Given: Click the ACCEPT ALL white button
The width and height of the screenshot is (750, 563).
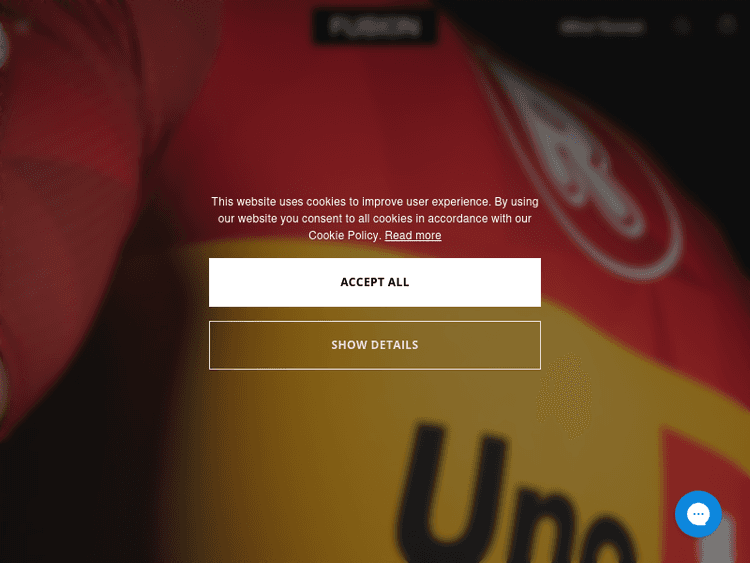Looking at the screenshot, I should tap(375, 282).
